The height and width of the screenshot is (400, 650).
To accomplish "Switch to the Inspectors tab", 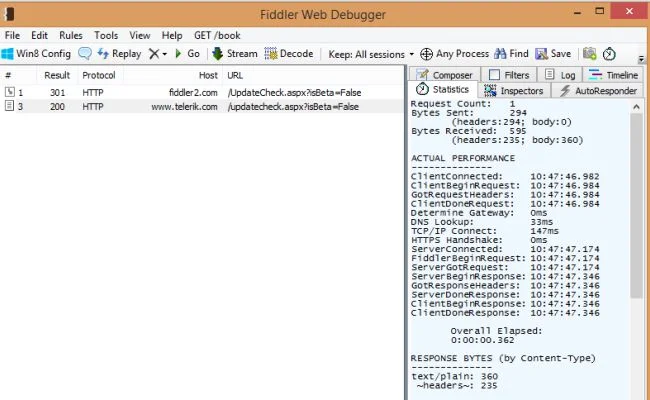I will click(514, 90).
